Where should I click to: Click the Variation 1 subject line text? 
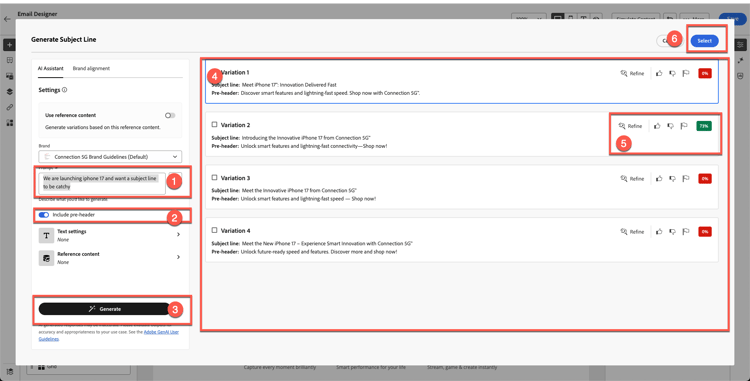pos(289,85)
